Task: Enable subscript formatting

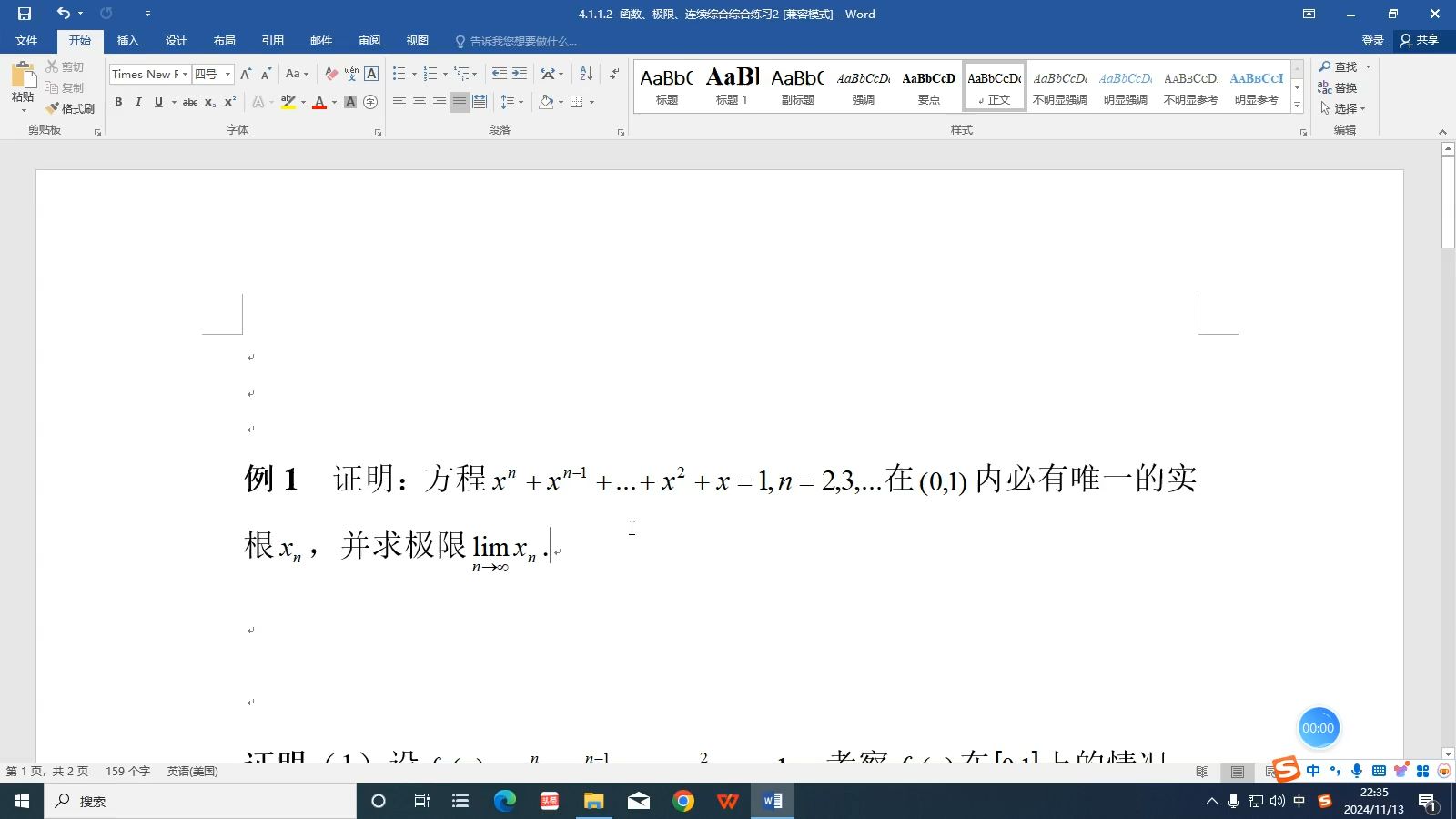Action: (210, 102)
